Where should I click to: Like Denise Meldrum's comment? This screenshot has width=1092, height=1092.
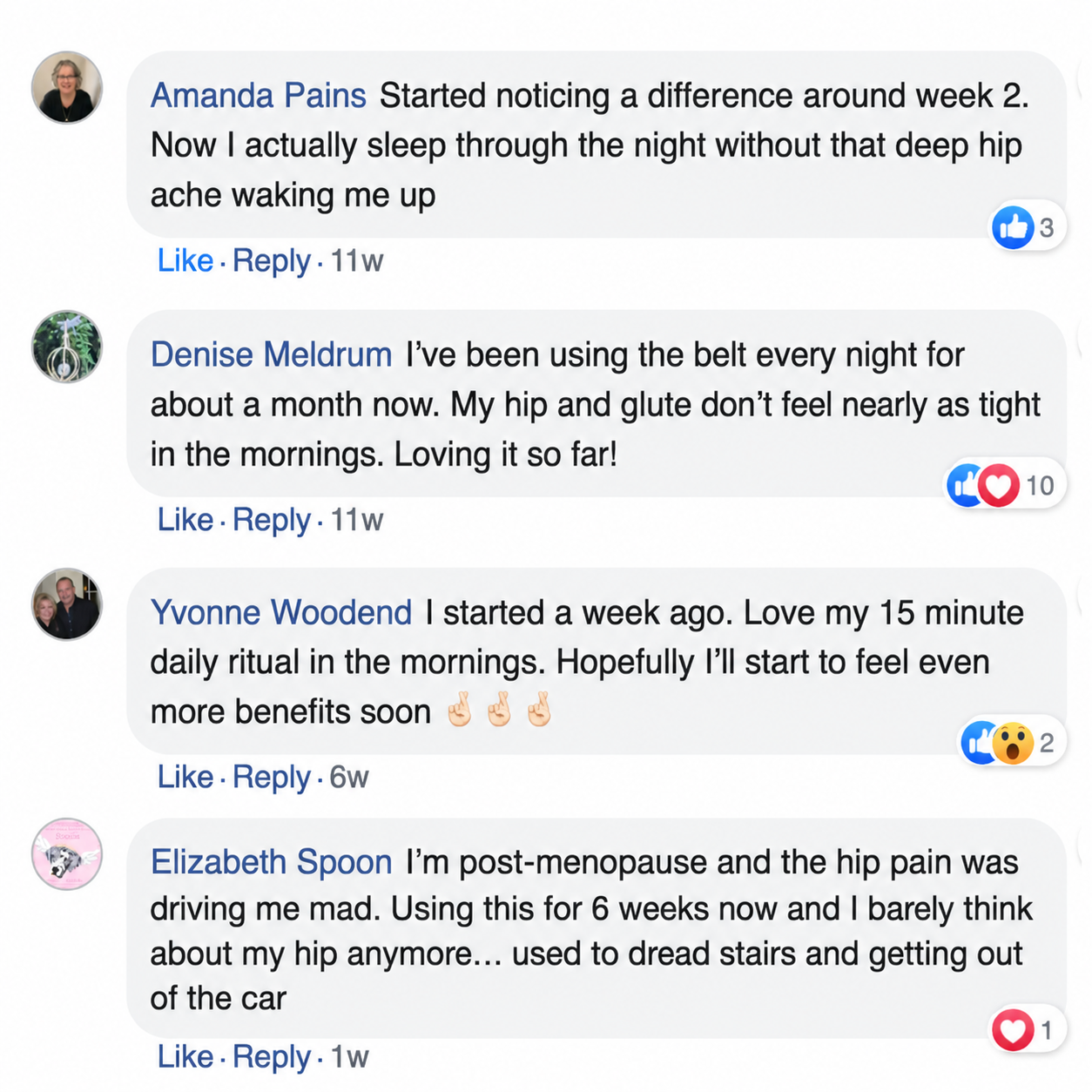click(x=185, y=520)
